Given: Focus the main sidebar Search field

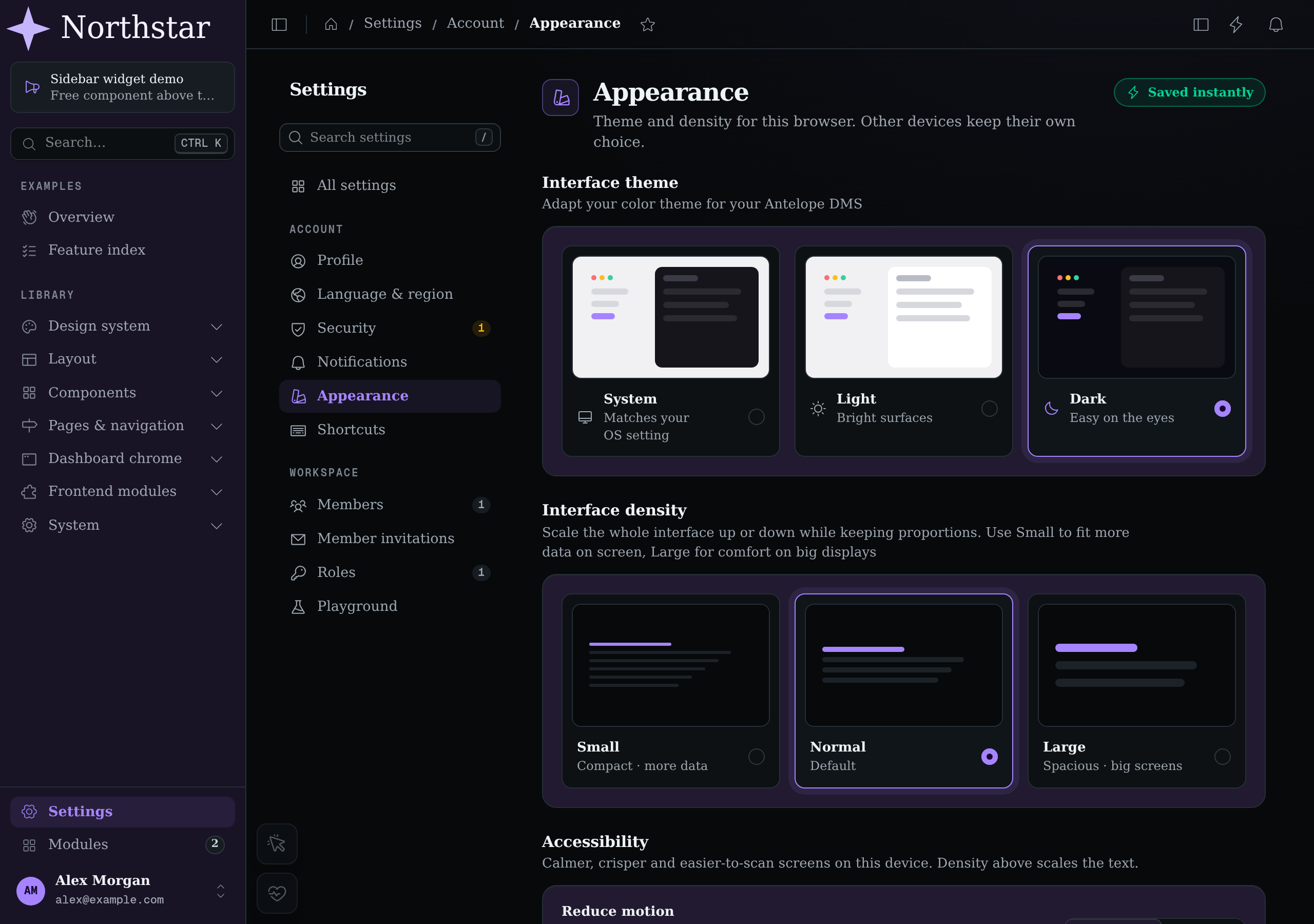Looking at the screenshot, I should [x=123, y=143].
